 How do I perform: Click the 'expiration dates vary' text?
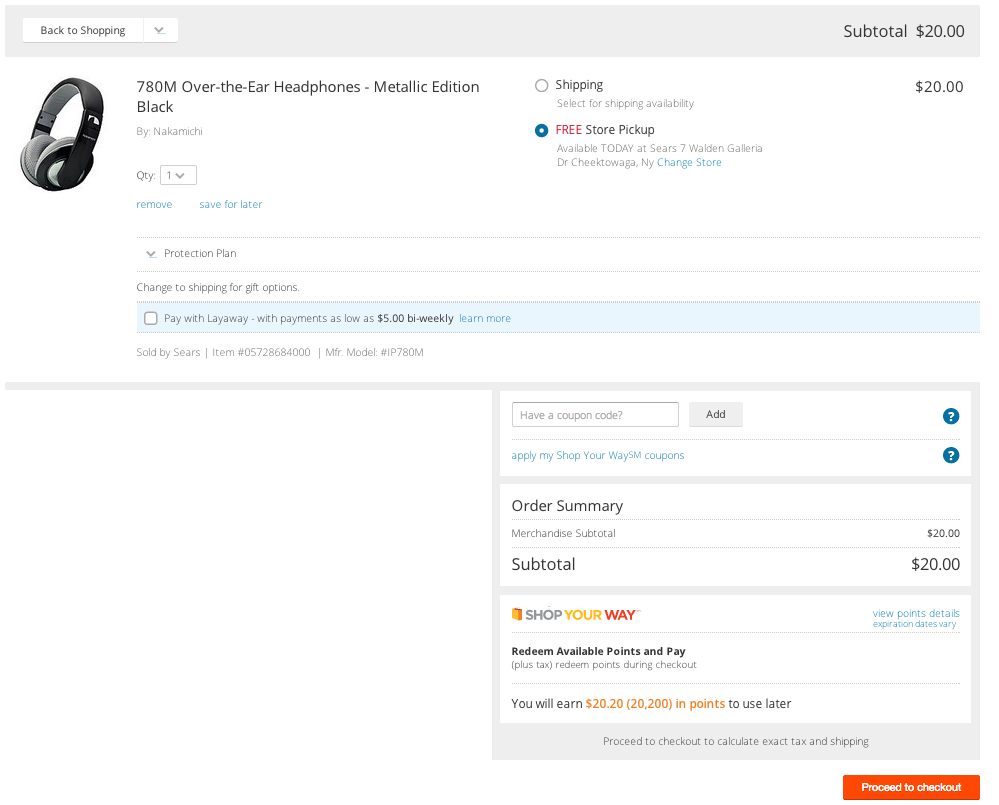tap(914, 624)
